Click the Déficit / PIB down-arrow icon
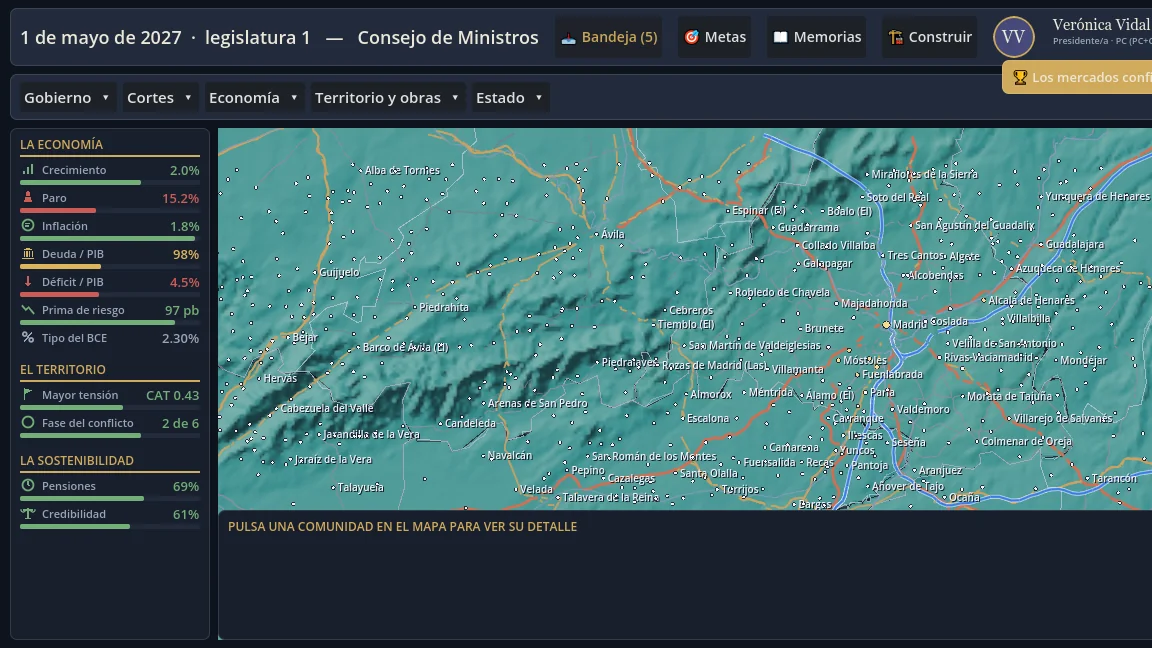 pos(28,281)
